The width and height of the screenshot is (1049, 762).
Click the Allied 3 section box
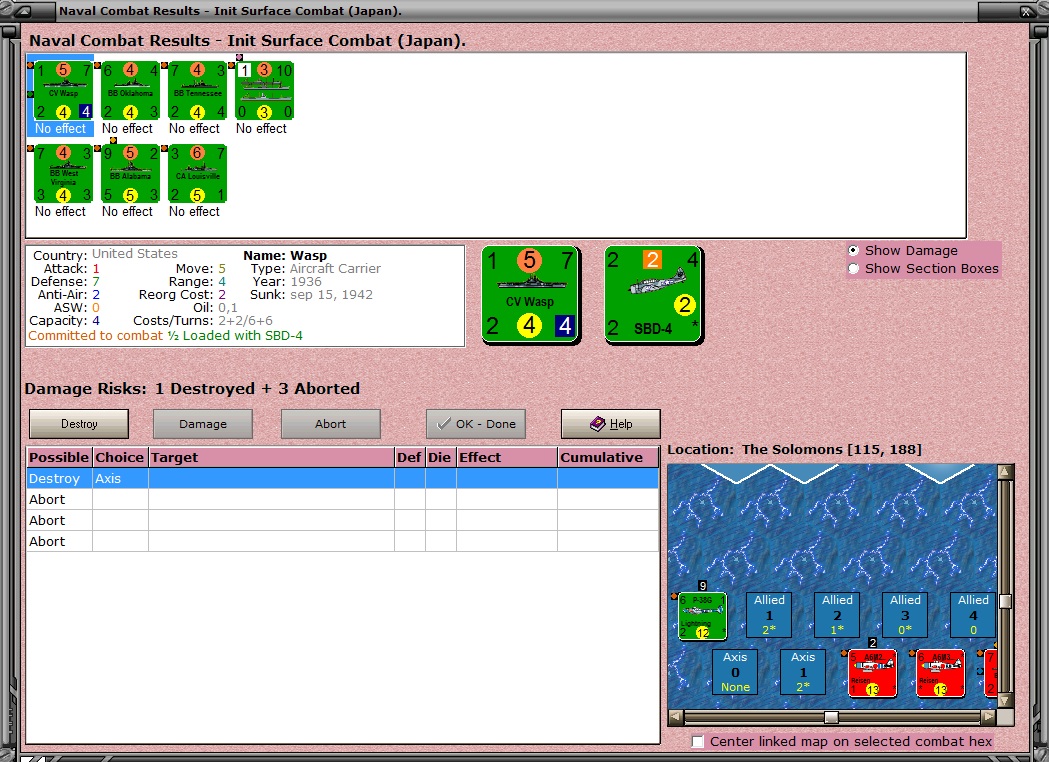tap(905, 615)
